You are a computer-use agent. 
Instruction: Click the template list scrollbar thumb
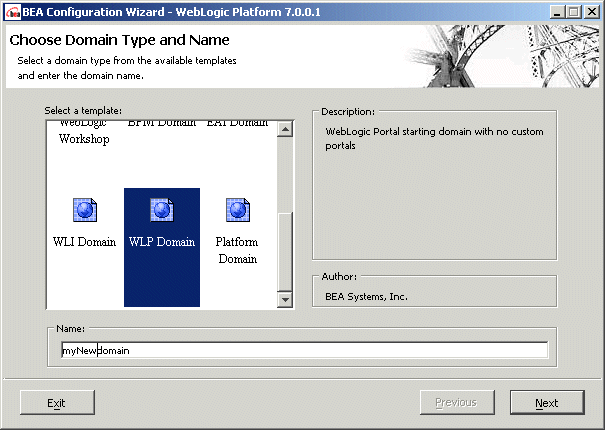285,252
